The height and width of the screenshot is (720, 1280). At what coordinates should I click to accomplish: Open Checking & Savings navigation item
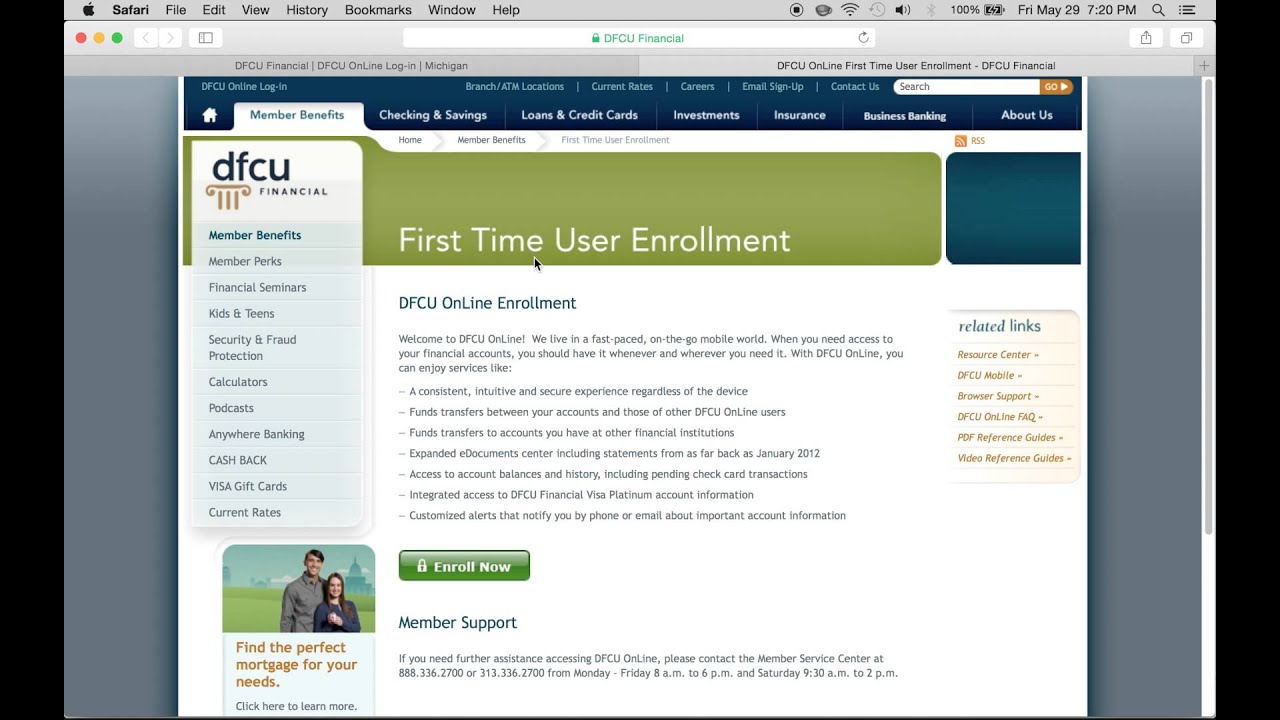433,115
